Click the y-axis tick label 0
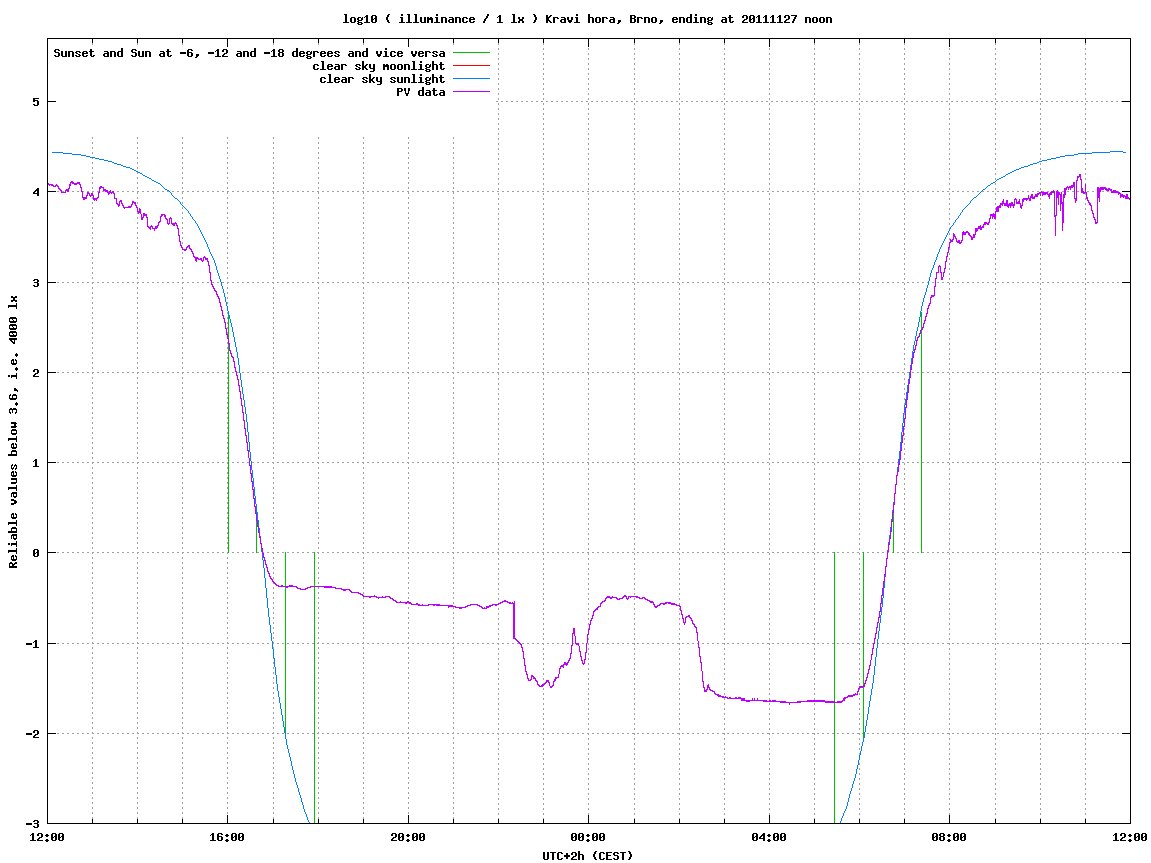 (35, 553)
